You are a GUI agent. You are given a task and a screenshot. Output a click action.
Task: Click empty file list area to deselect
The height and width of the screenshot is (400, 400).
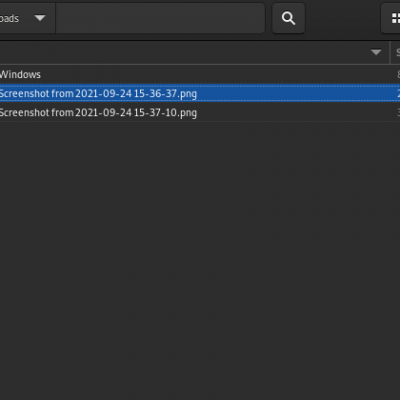point(200,260)
